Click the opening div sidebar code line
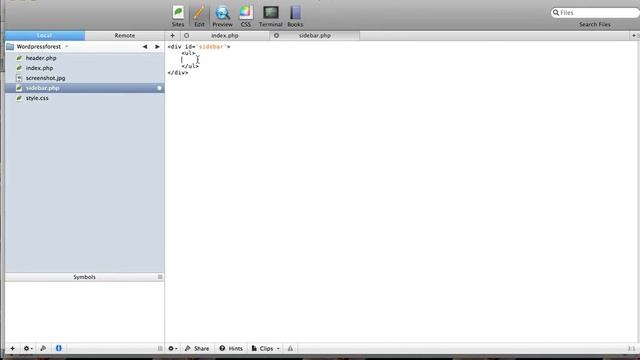 pyautogui.click(x=199, y=47)
